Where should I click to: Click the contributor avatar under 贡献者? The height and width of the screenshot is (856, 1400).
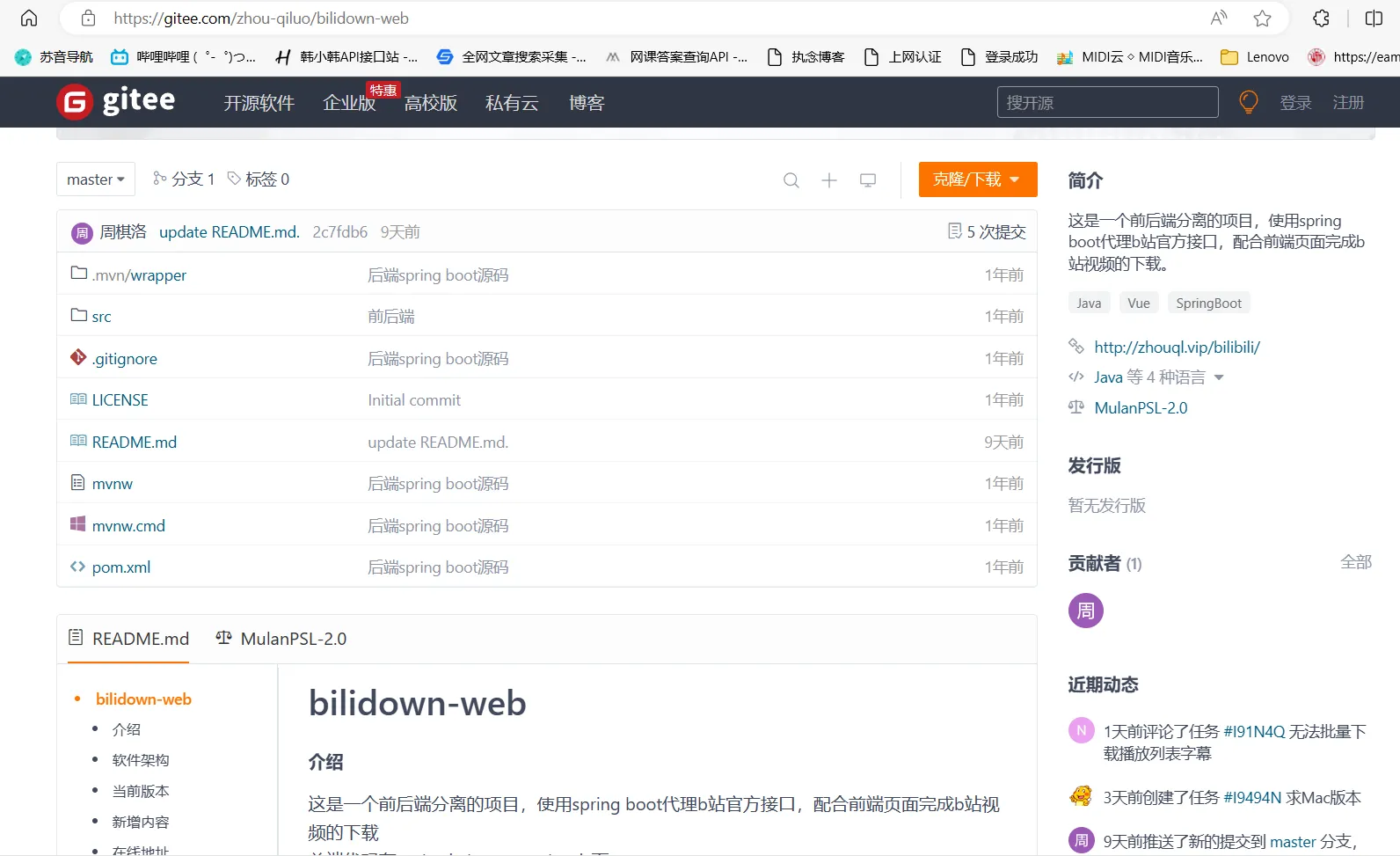1085,611
